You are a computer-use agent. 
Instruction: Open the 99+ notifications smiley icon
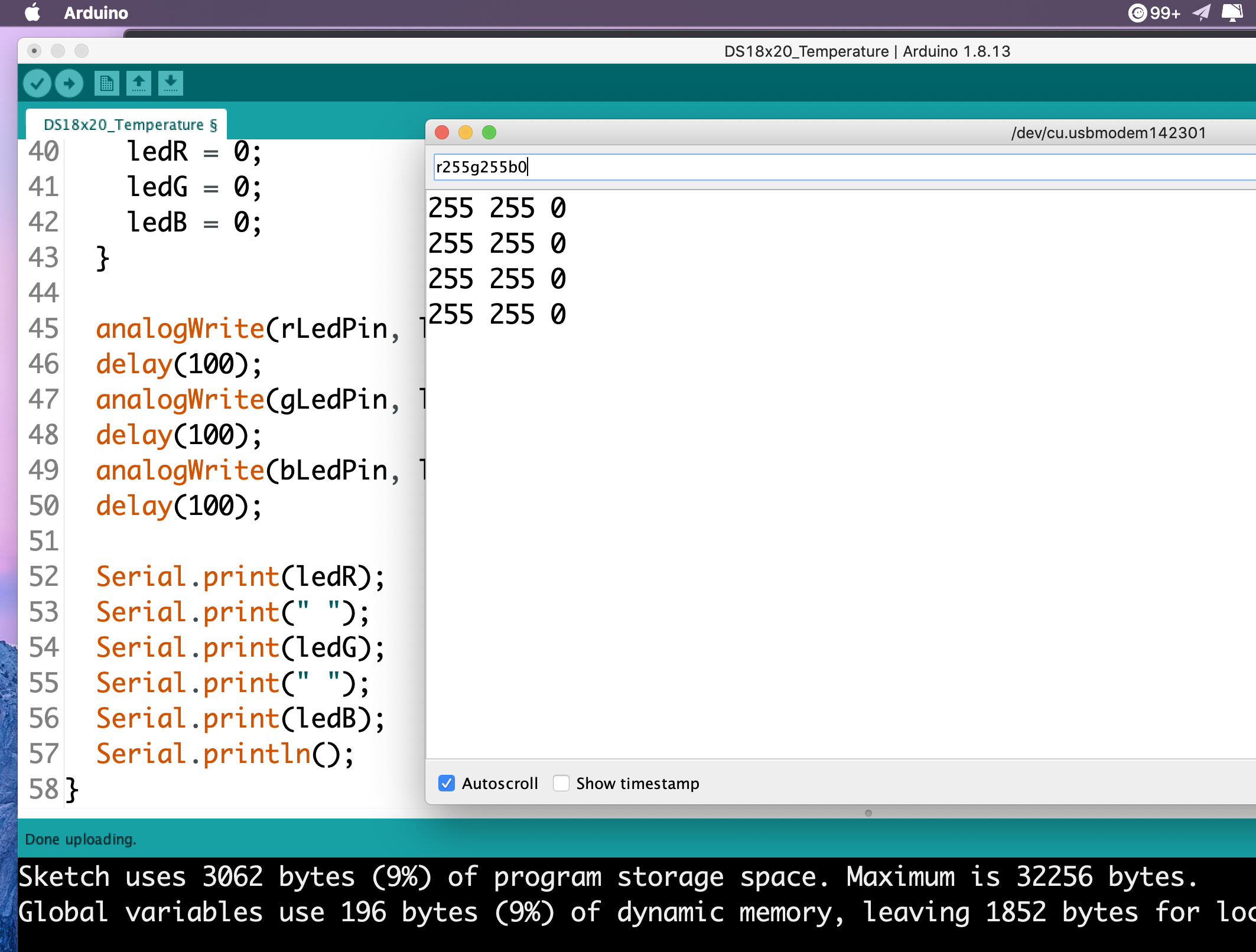tap(1138, 12)
